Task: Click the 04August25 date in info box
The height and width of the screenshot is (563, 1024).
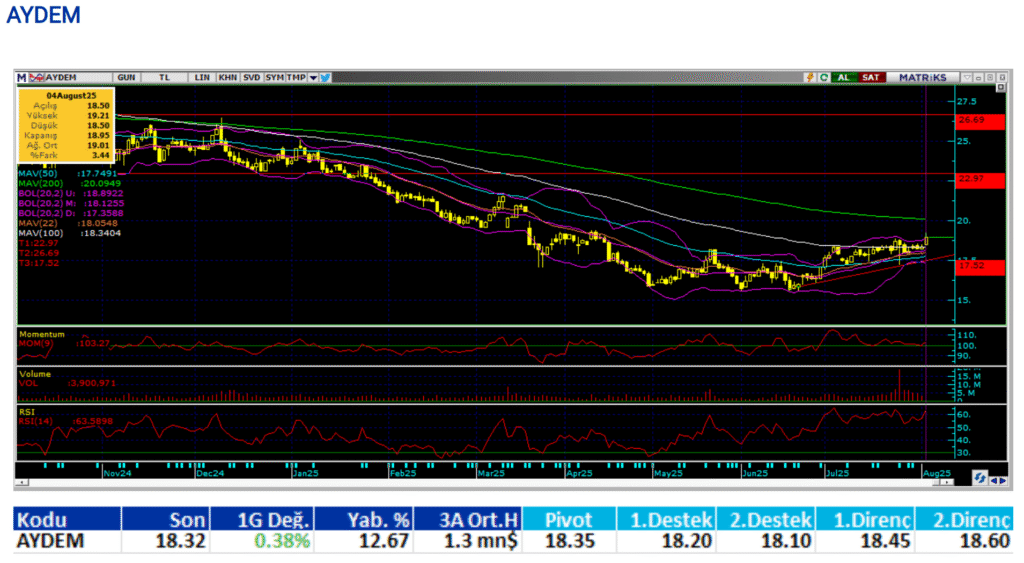Action: pos(71,96)
